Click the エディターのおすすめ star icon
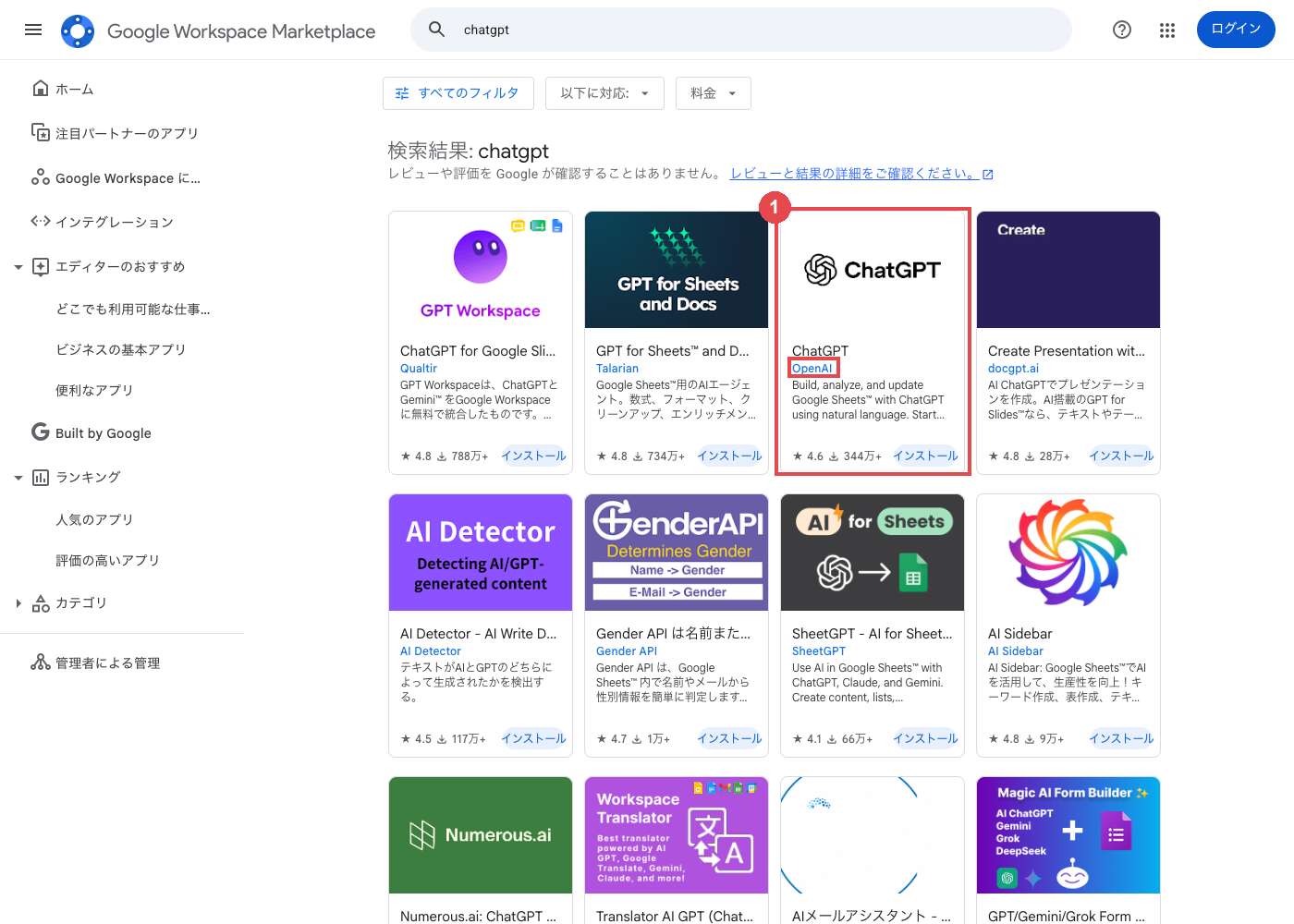The image size is (1294, 924). [41, 266]
